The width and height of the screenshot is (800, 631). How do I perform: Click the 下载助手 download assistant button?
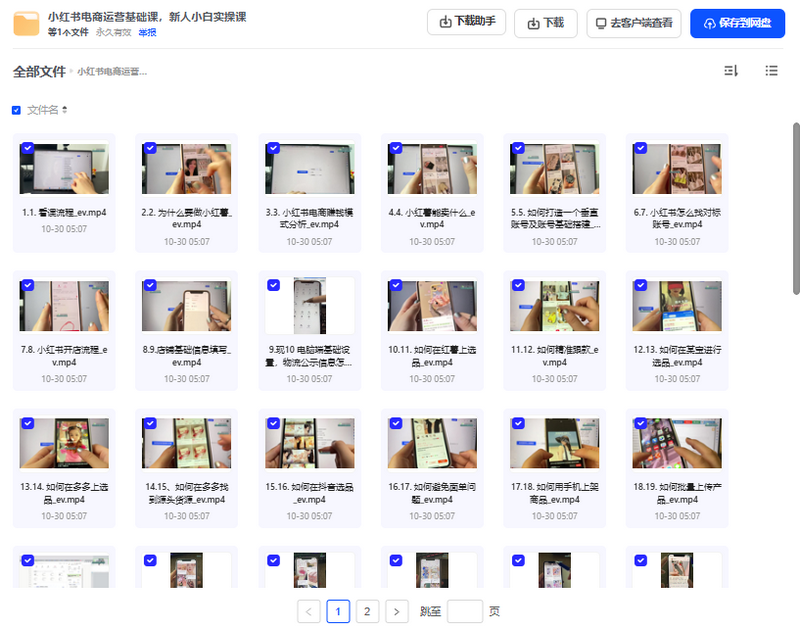click(x=466, y=23)
